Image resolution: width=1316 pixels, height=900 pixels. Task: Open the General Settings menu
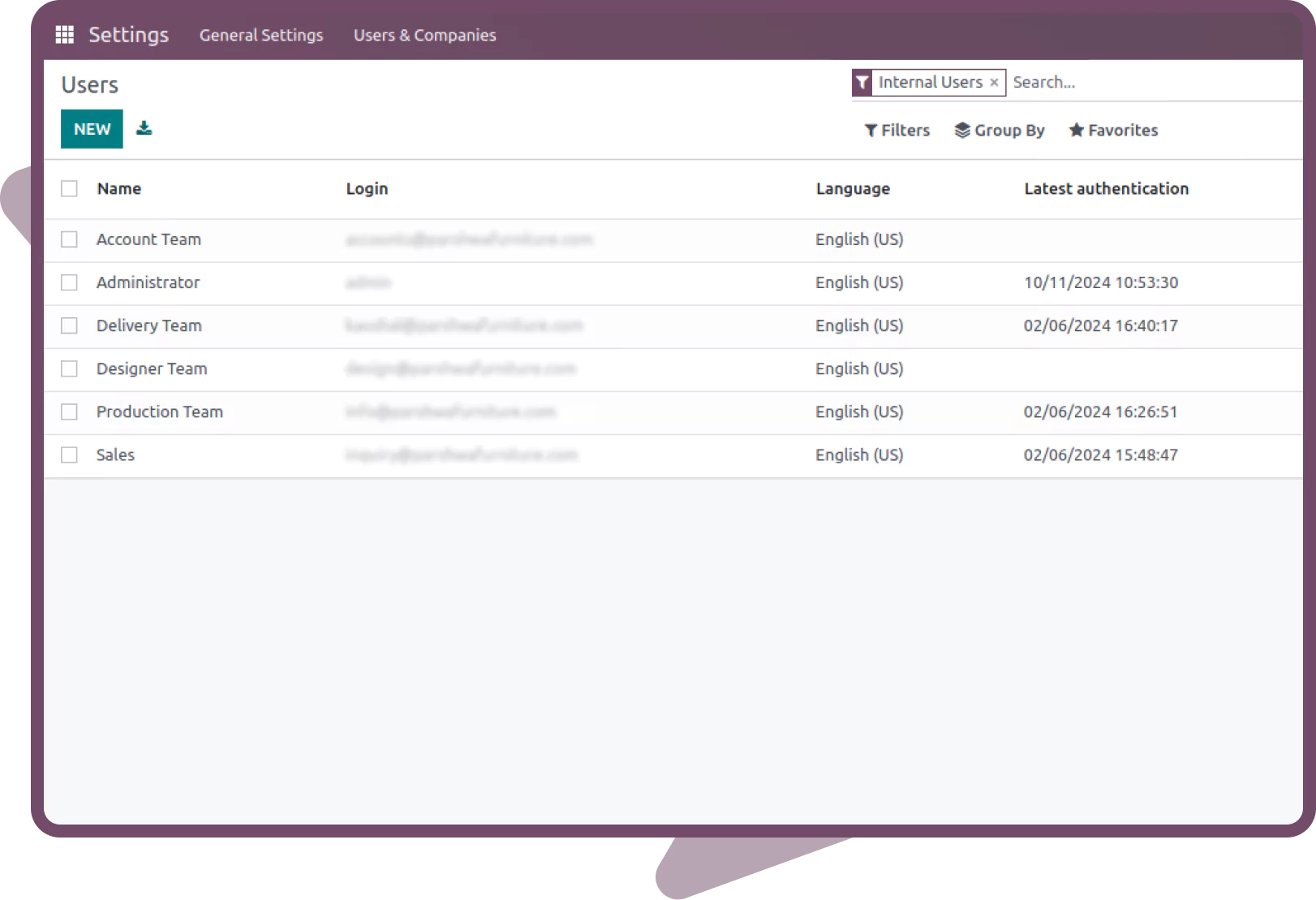point(261,35)
